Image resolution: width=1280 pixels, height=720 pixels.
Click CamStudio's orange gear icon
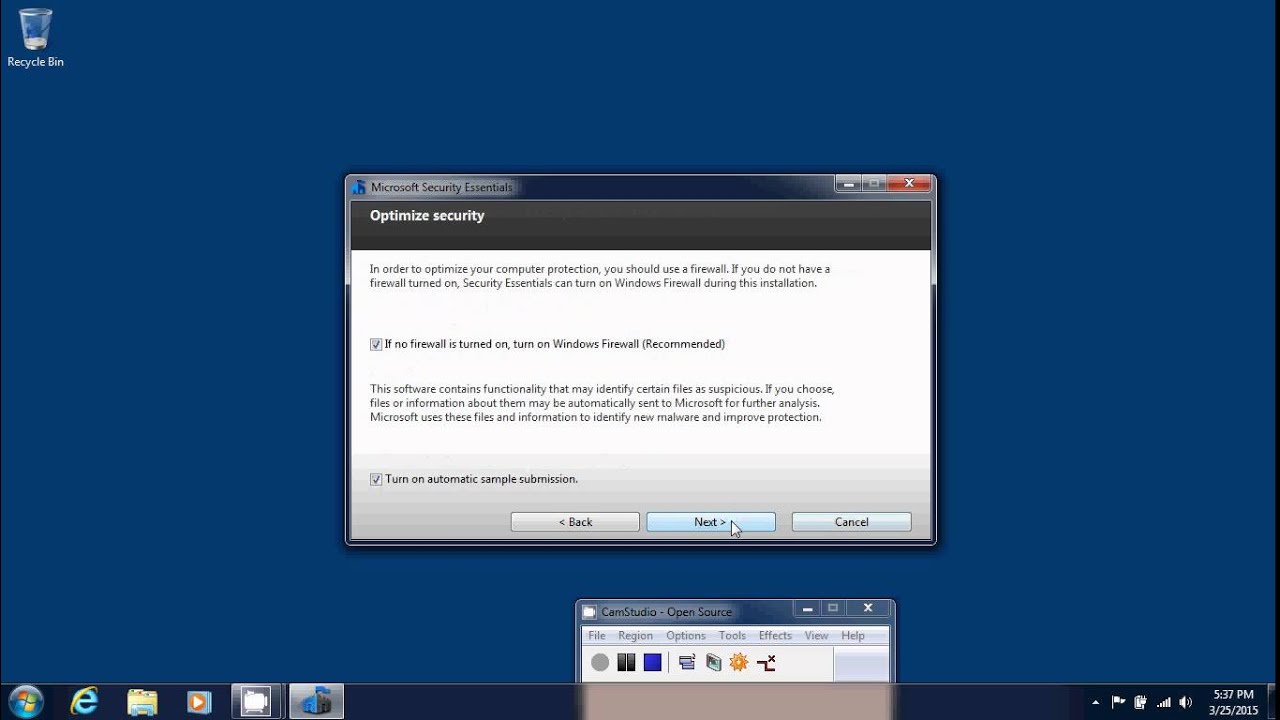pos(739,662)
